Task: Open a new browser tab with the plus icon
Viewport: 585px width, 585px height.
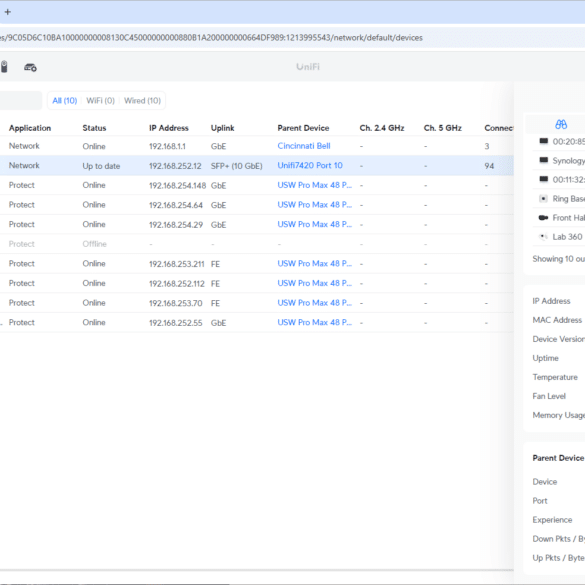Action: pyautogui.click(x=7, y=12)
